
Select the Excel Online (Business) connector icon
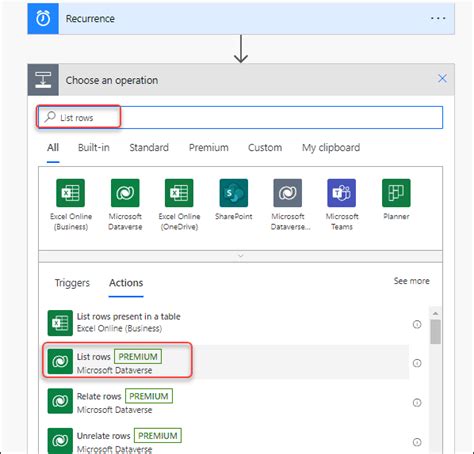coord(71,193)
